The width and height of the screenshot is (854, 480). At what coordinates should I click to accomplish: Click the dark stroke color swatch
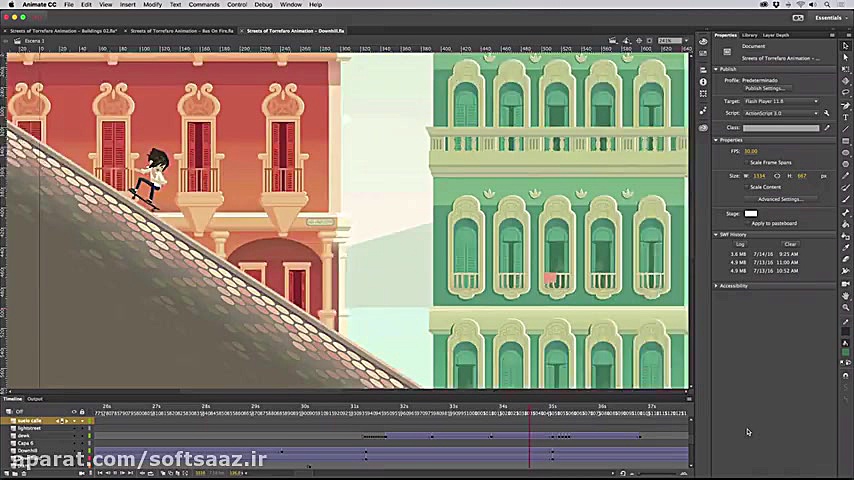[x=845, y=332]
